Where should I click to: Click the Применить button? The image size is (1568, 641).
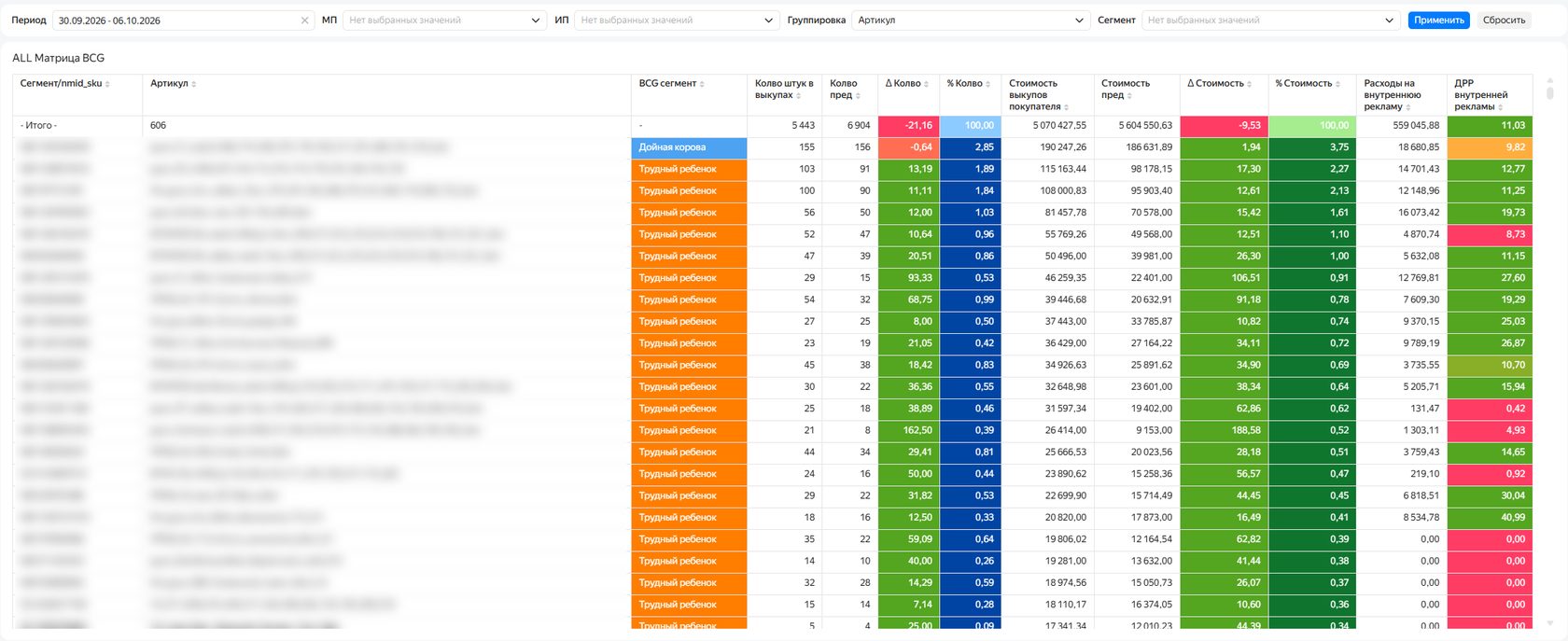coord(1438,21)
